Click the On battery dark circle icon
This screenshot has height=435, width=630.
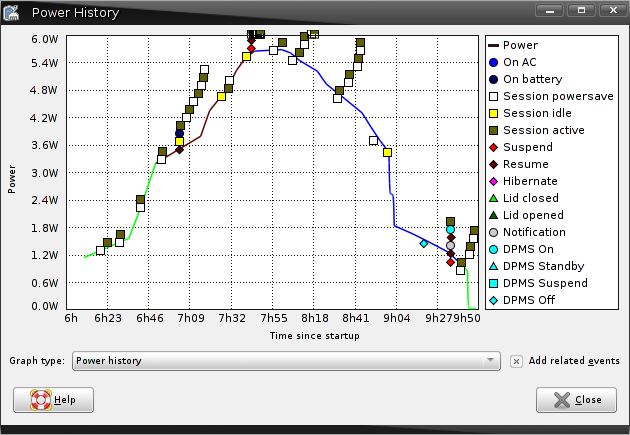[x=493, y=79]
